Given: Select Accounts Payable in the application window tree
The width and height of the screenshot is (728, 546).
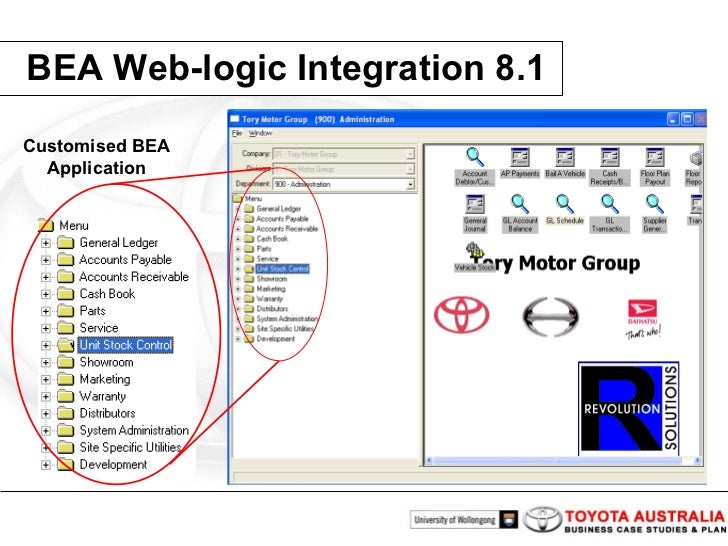Looking at the screenshot, I should [x=282, y=219].
